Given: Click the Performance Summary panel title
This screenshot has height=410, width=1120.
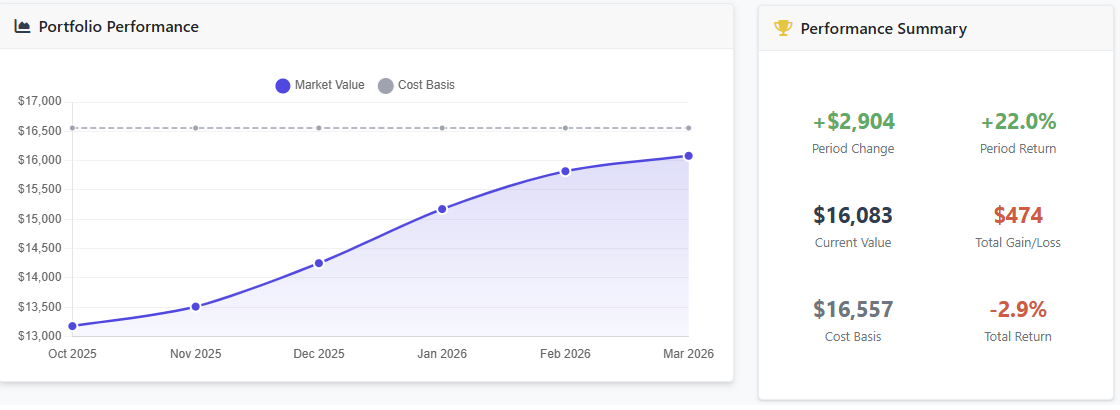Looking at the screenshot, I should [883, 29].
